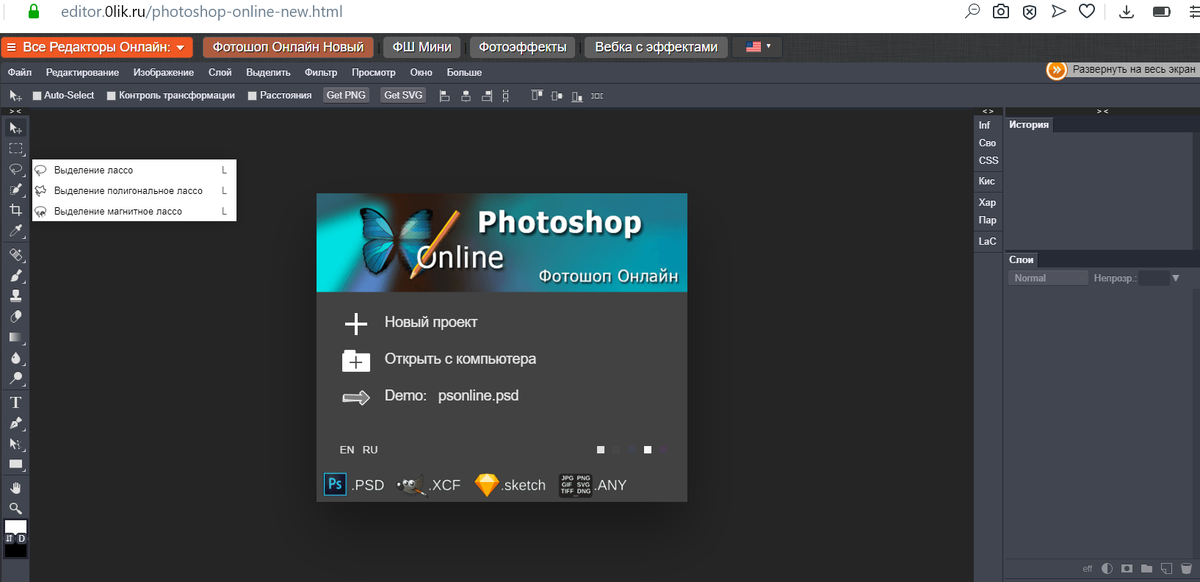Select the Text tool

point(15,402)
